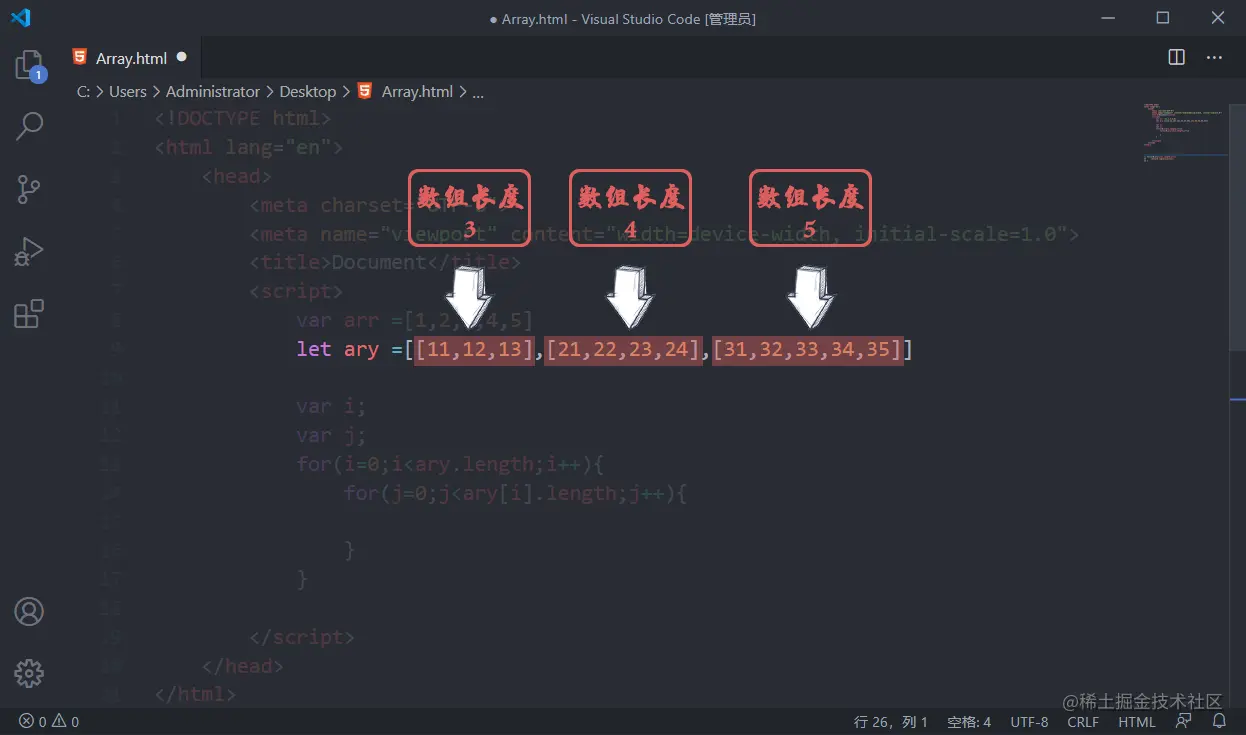Open the Explorer view in activity bar
The width and height of the screenshot is (1246, 735).
click(x=29, y=66)
